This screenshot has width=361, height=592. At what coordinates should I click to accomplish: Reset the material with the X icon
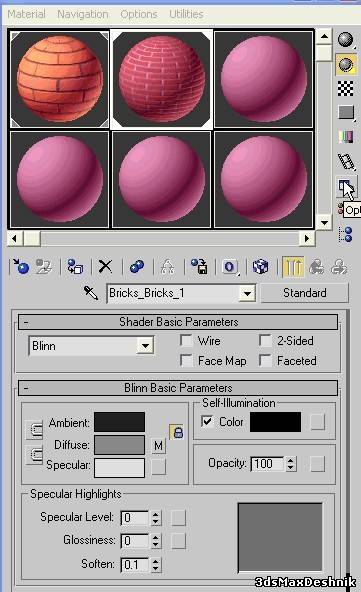point(105,267)
